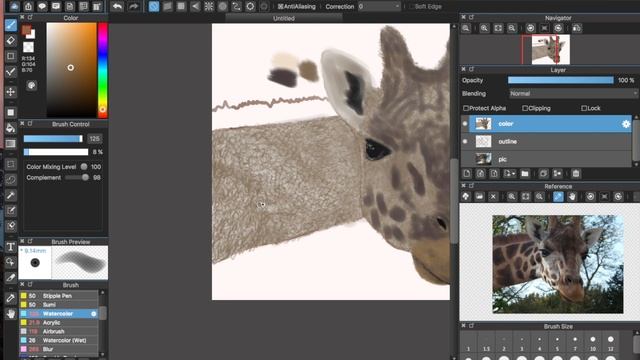Click the Undo arrow in top toolbar

coord(118,7)
